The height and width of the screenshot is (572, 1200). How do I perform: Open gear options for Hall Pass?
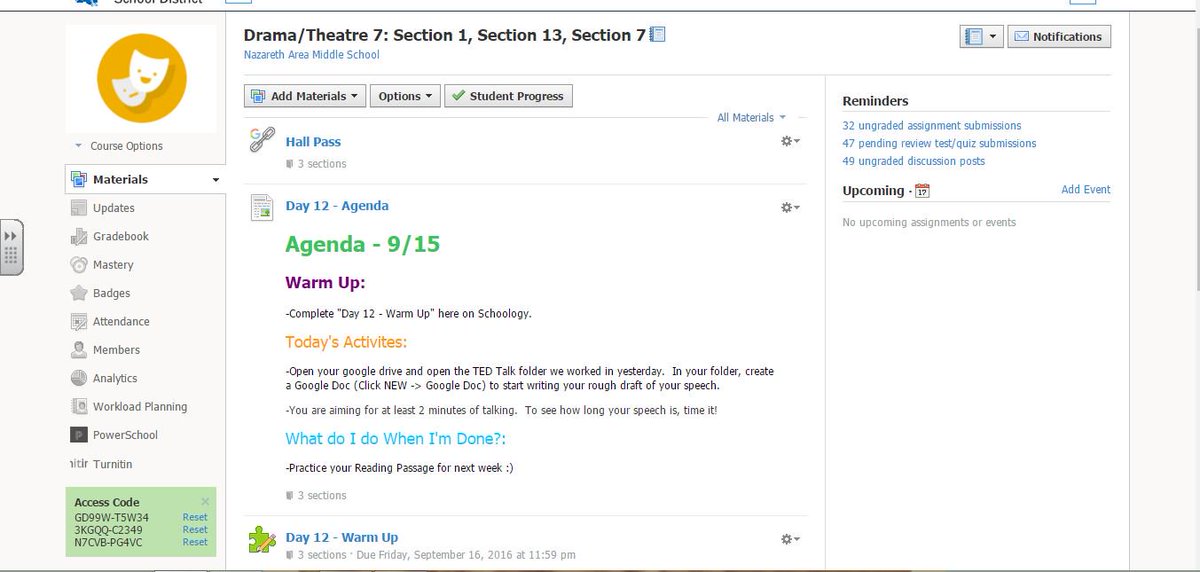pos(790,142)
